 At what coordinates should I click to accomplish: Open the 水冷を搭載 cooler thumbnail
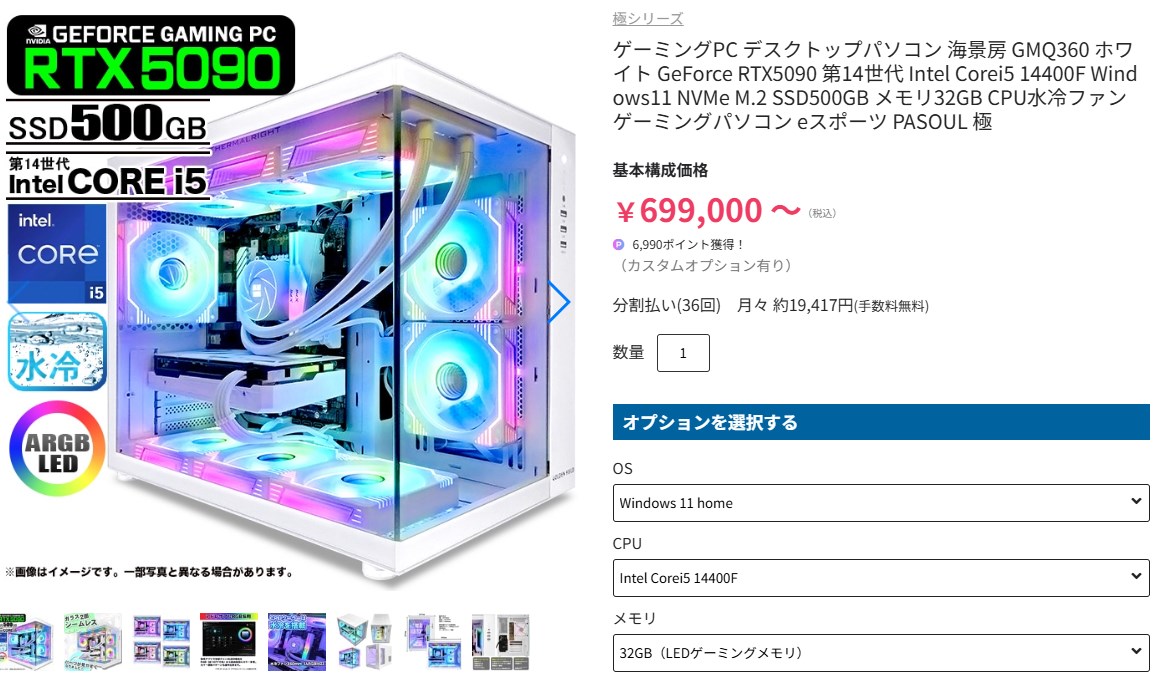296,641
